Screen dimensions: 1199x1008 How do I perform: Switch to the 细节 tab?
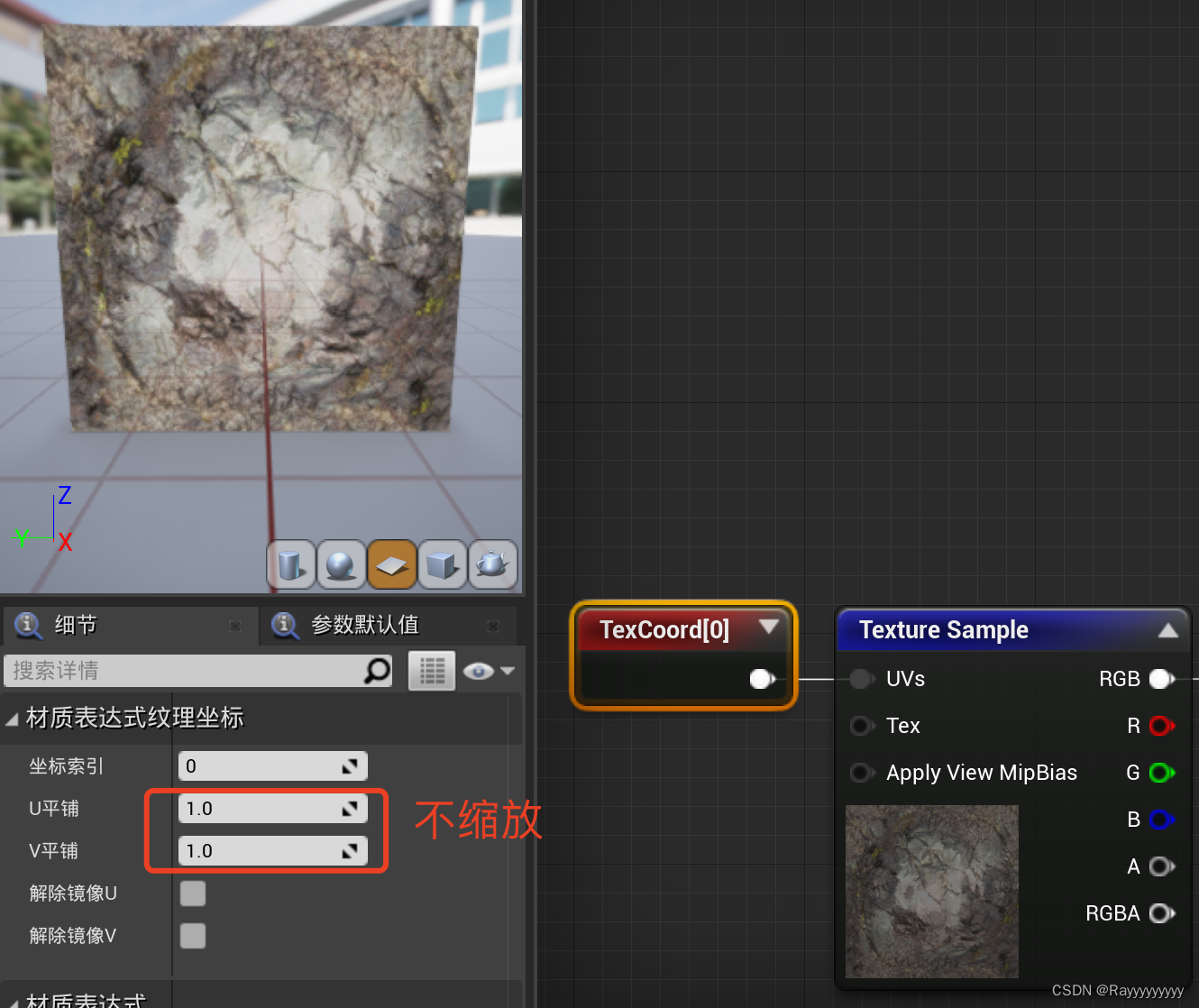point(131,625)
